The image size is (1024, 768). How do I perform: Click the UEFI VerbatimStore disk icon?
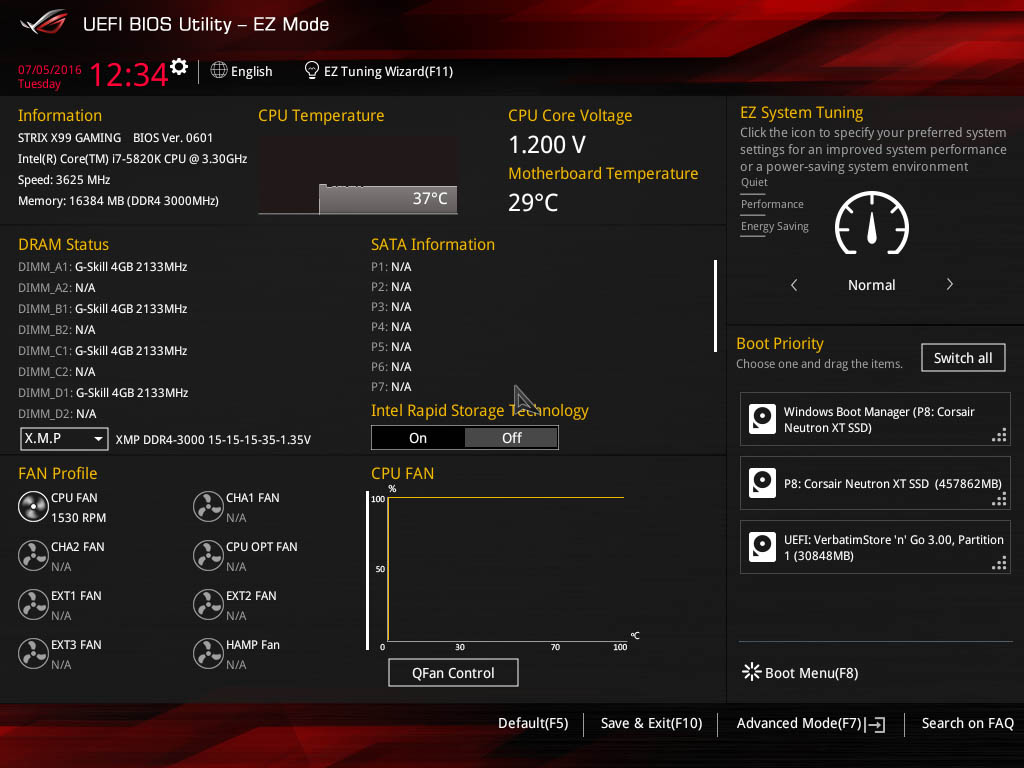click(762, 547)
